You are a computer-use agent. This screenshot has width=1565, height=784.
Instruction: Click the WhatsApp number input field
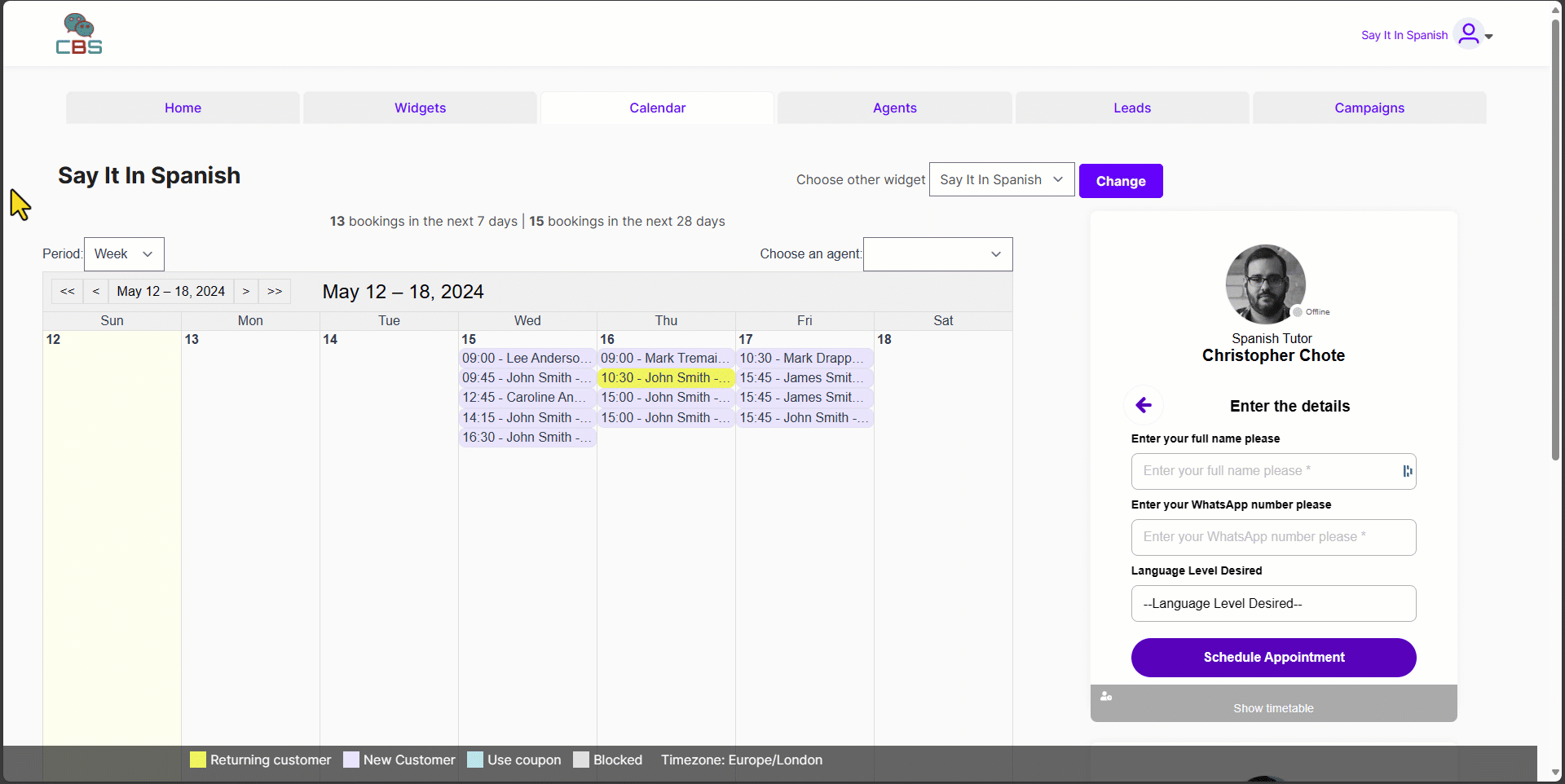pyautogui.click(x=1273, y=537)
